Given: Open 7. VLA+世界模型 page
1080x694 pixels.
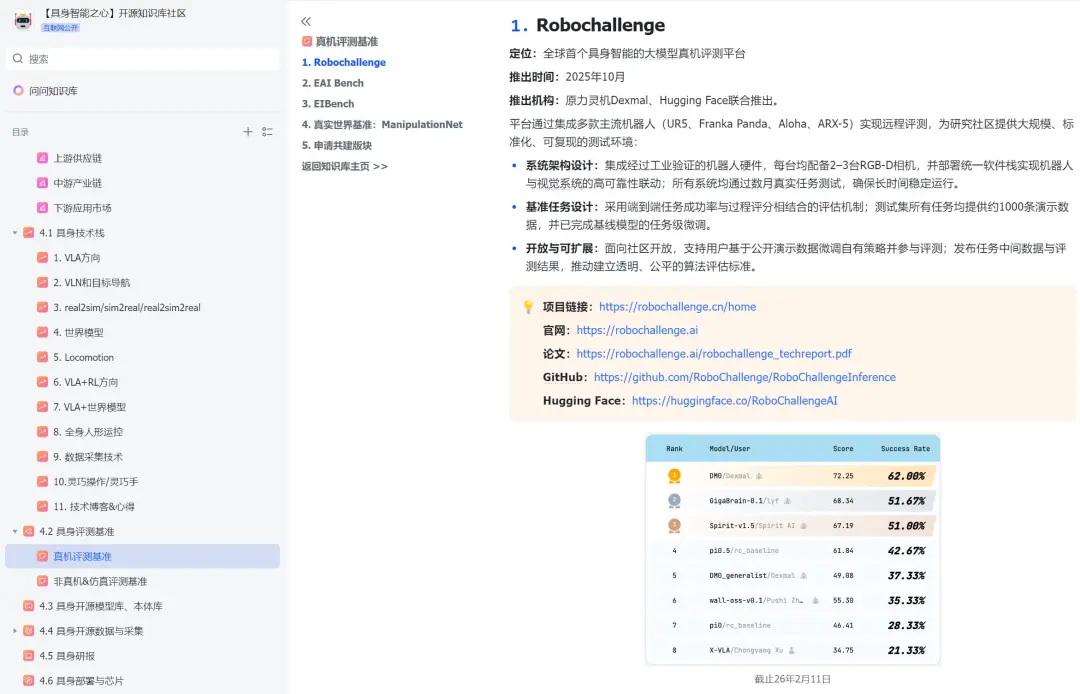Looking at the screenshot, I should (90, 407).
